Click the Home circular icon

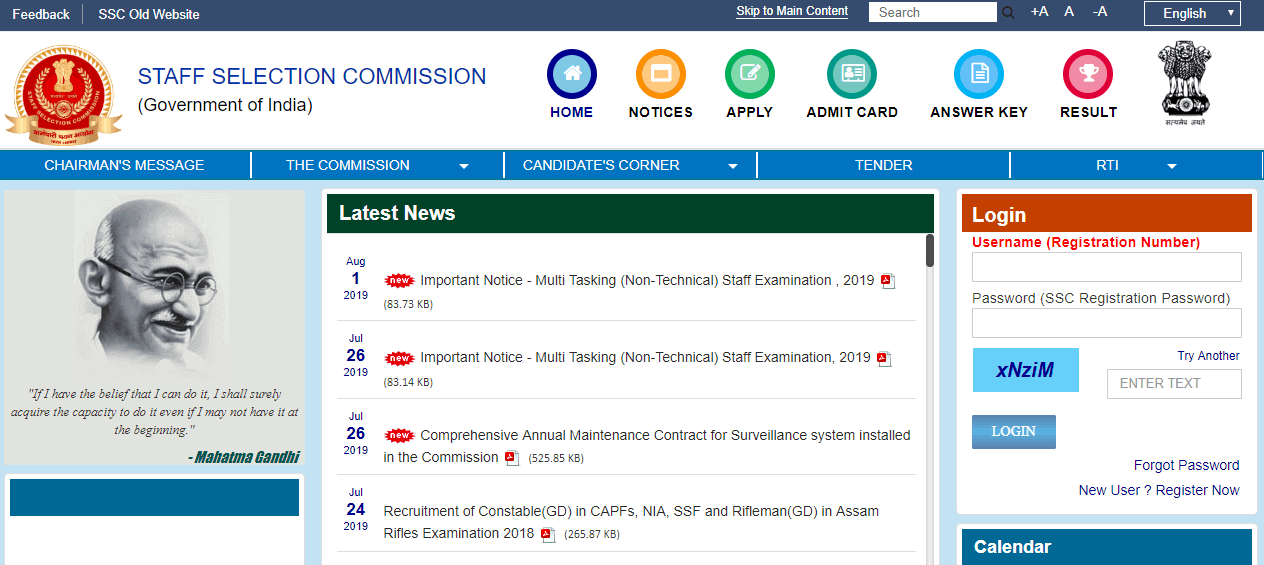[571, 74]
